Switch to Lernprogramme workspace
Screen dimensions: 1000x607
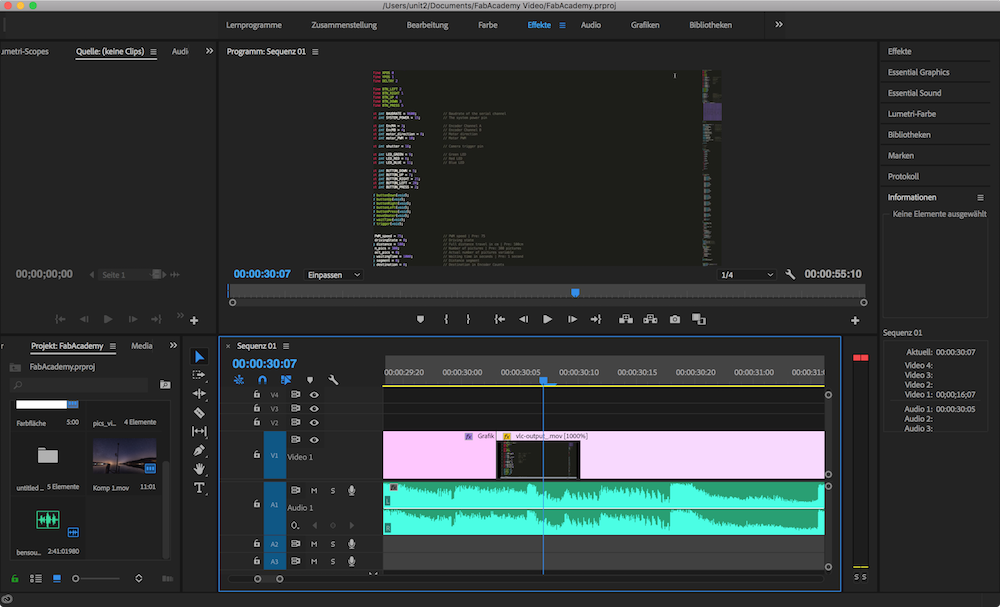254,25
